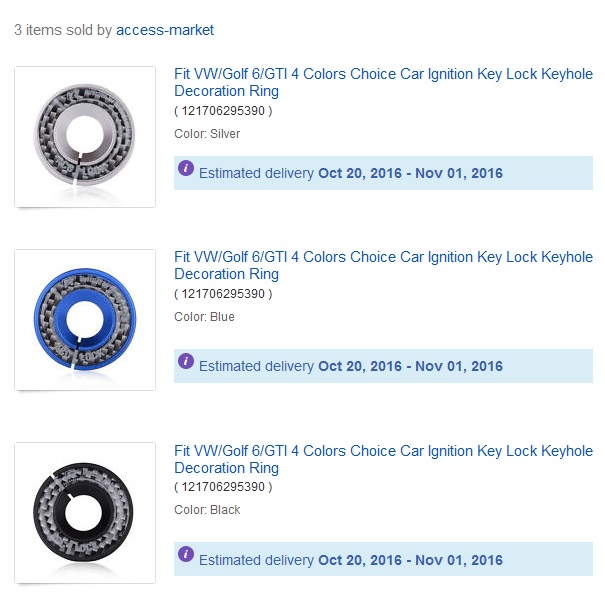
Task: Click the "Color: Blue" label
Action: (x=204, y=317)
